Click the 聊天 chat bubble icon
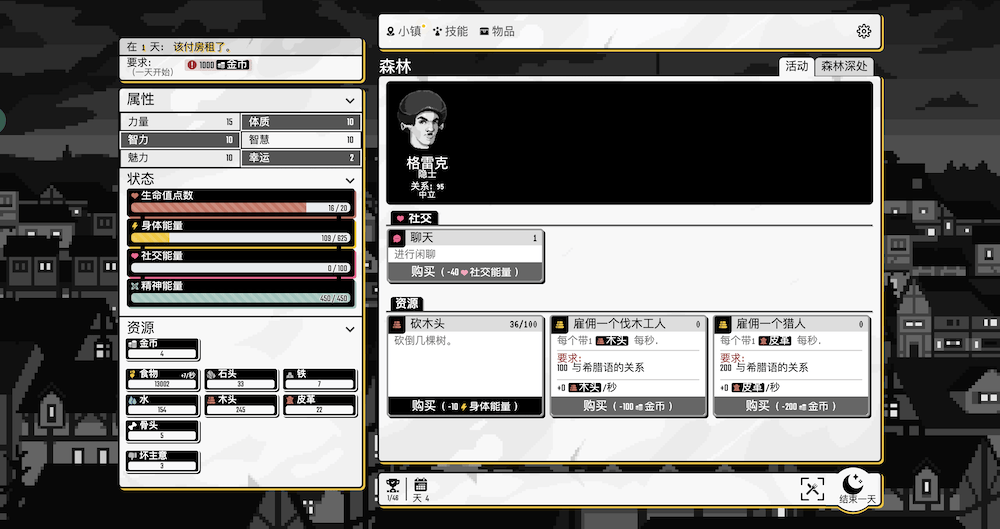1000x529 pixels. pos(396,238)
